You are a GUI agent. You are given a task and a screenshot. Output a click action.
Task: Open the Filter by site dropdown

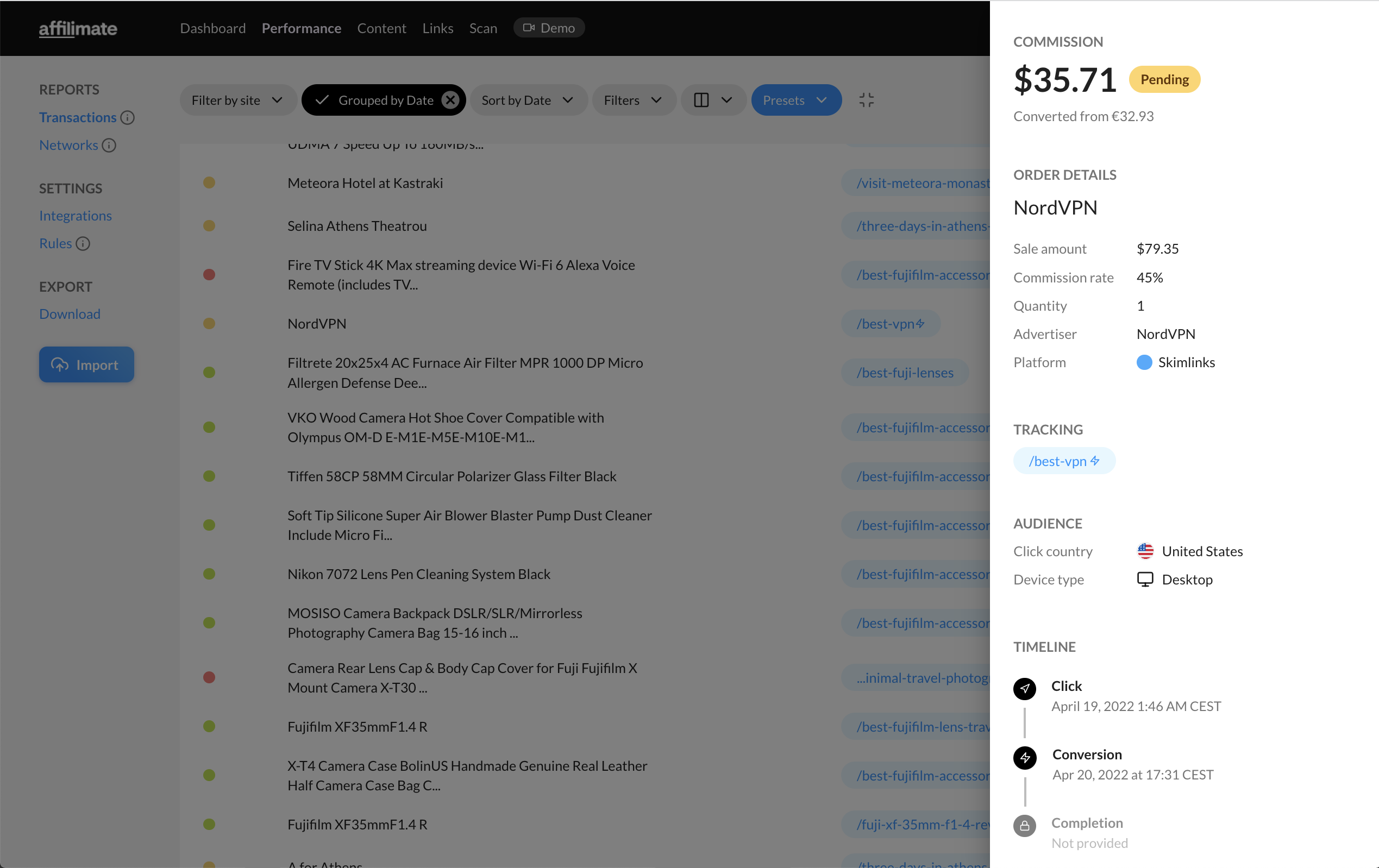click(x=237, y=99)
